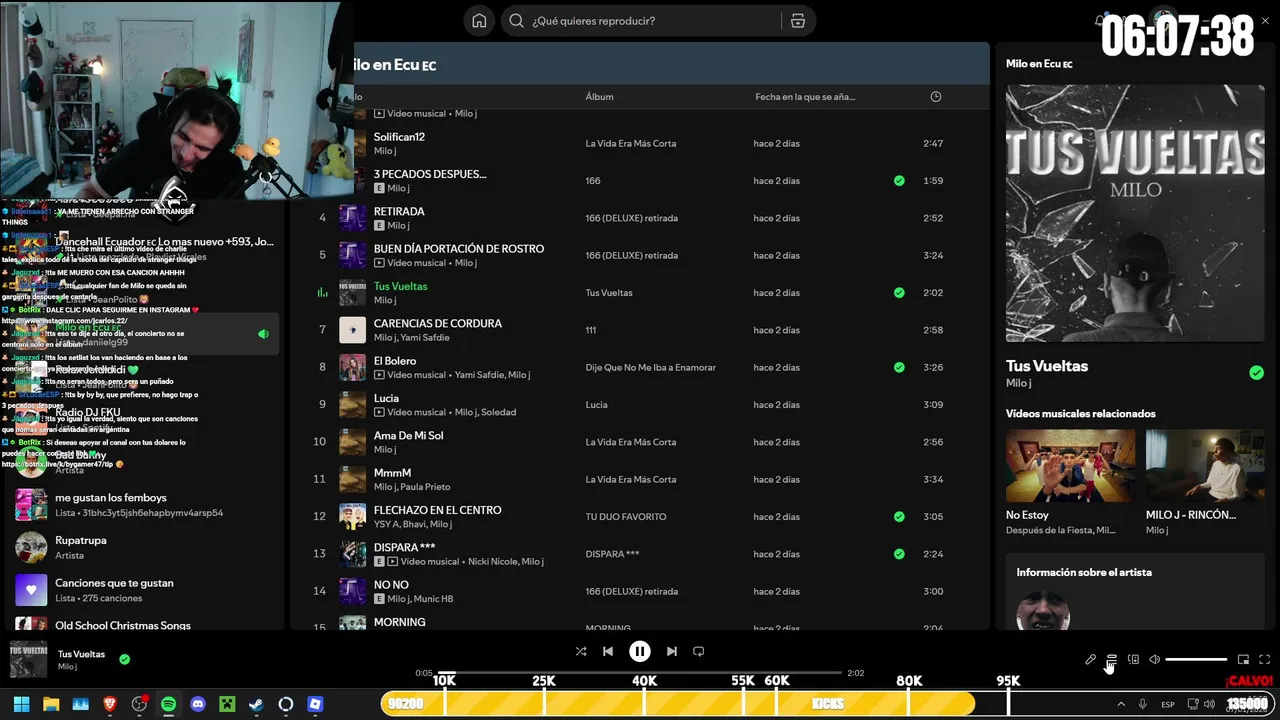Toggle saved checkmark on 3 PECADOS DESPUES row
The image size is (1280, 720).
pyautogui.click(x=899, y=181)
